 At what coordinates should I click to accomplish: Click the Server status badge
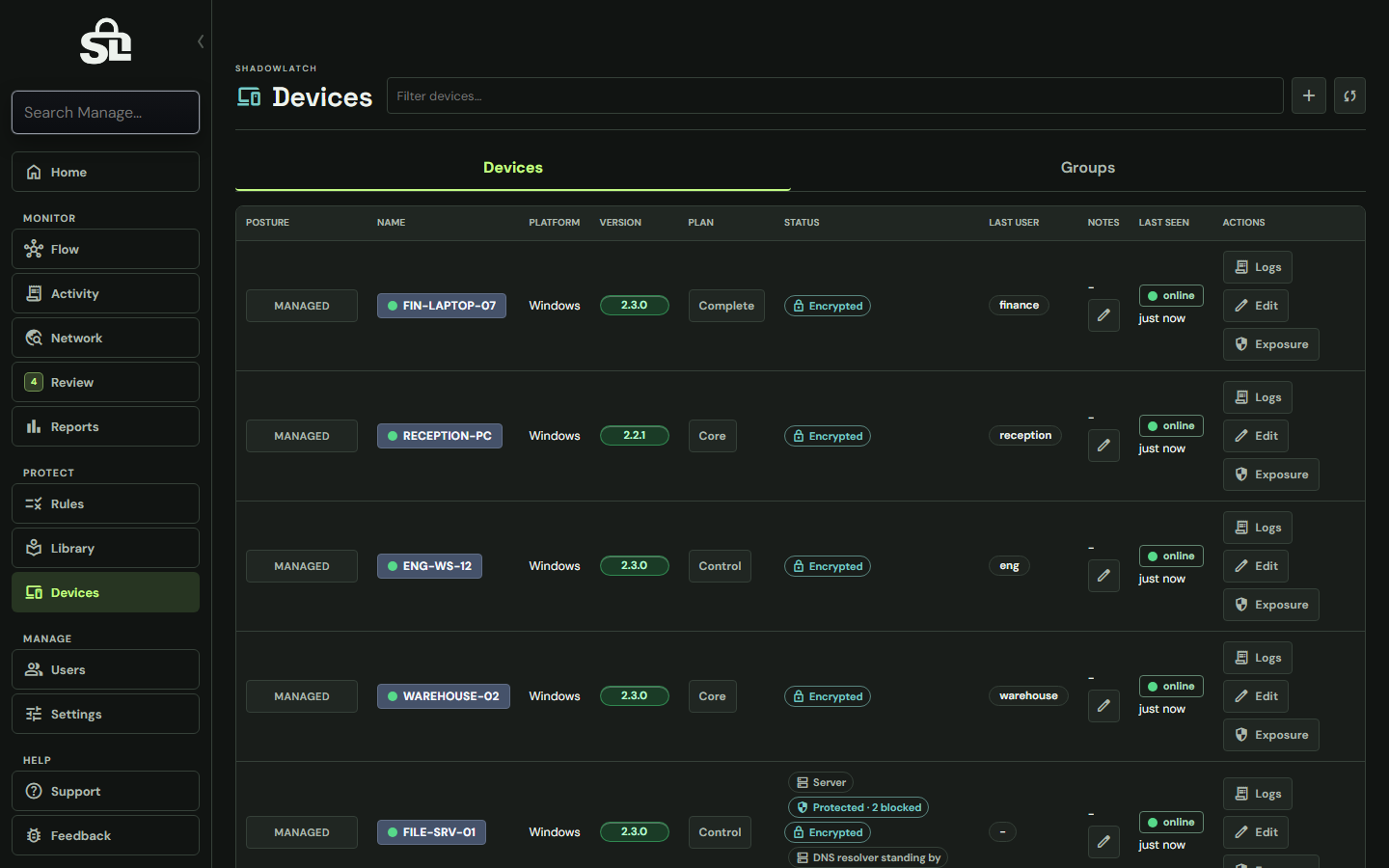[x=821, y=782]
